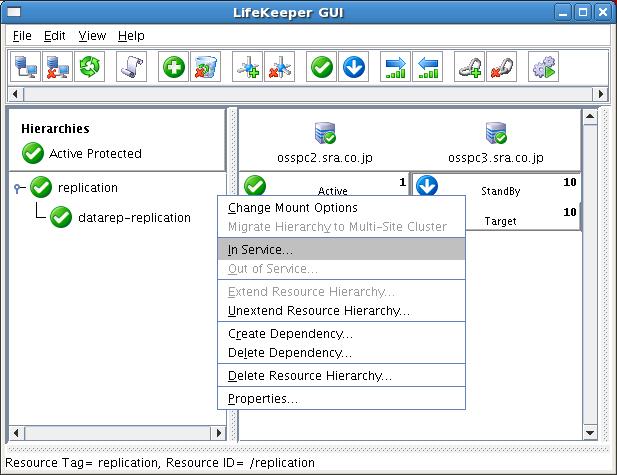
Task: Close the LifeKeeper GUI window
Action: pos(603,13)
